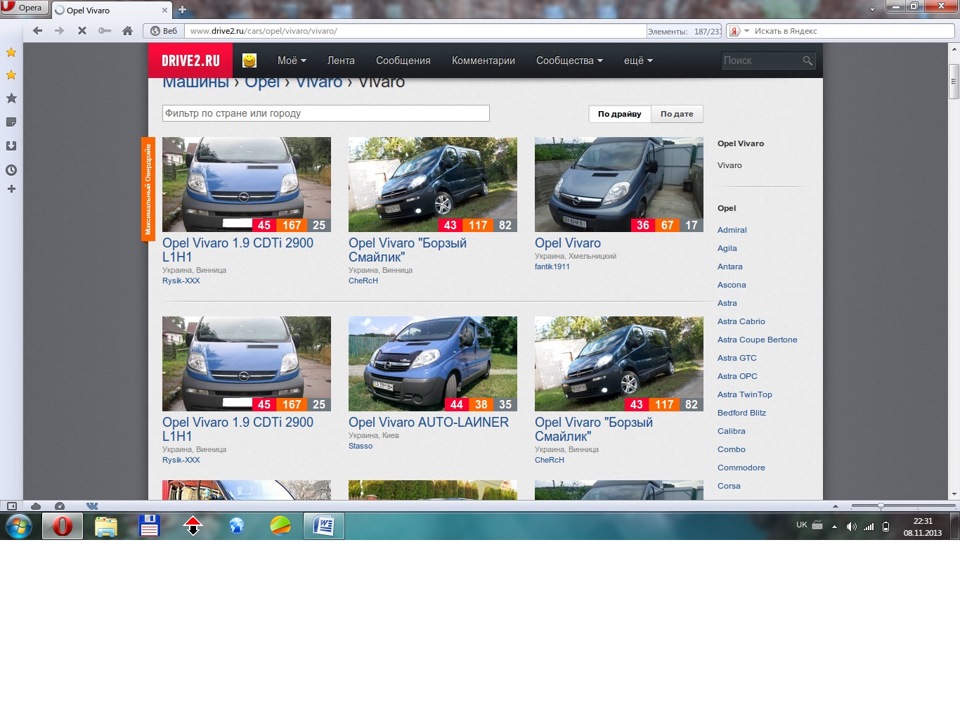Click the UK keyboard language indicator
Image resolution: width=960 pixels, height=720 pixels.
pyautogui.click(x=801, y=525)
